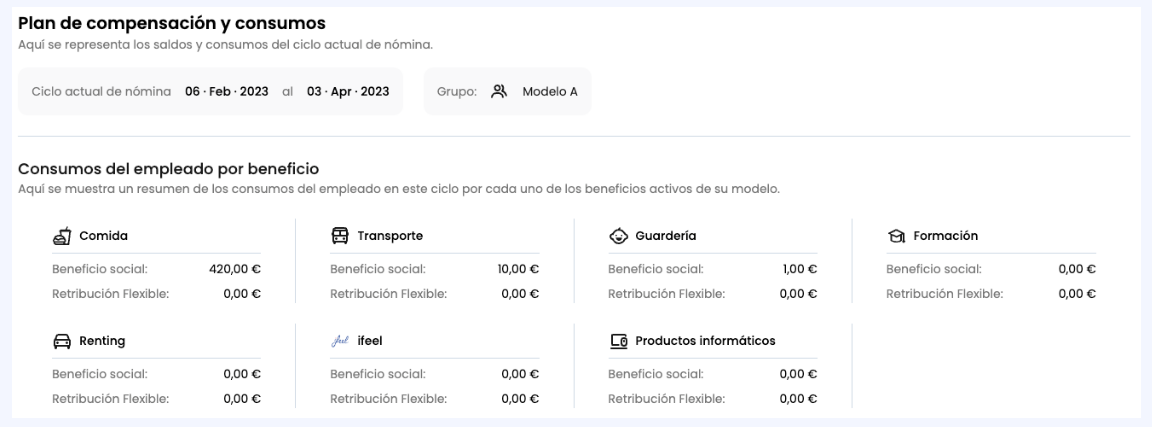1152x427 pixels.
Task: Click the Transporte bus icon
Action: [339, 236]
